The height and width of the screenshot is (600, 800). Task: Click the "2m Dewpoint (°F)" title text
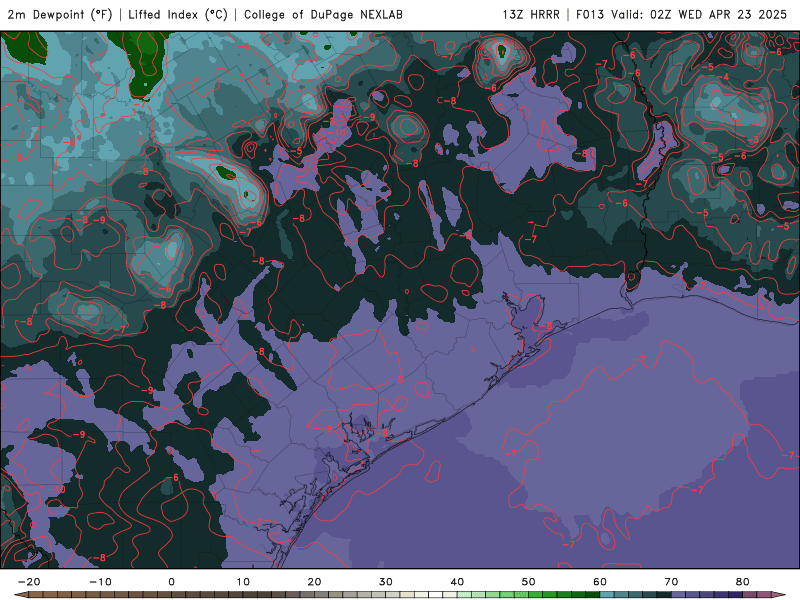(x=60, y=14)
